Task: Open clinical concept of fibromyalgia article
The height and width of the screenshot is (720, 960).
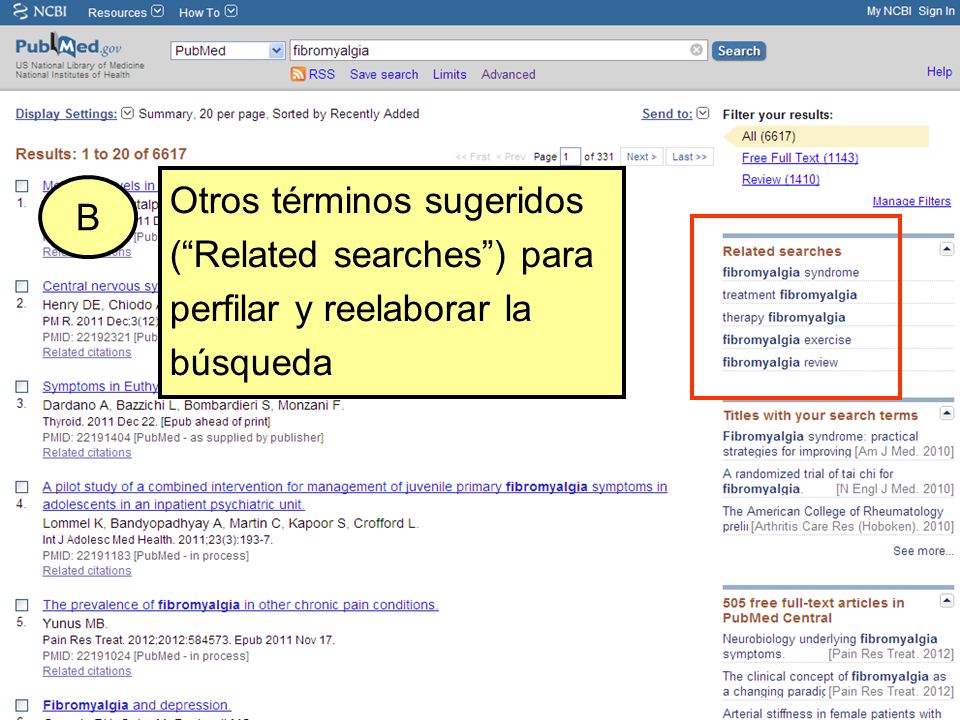Action: 834,683
